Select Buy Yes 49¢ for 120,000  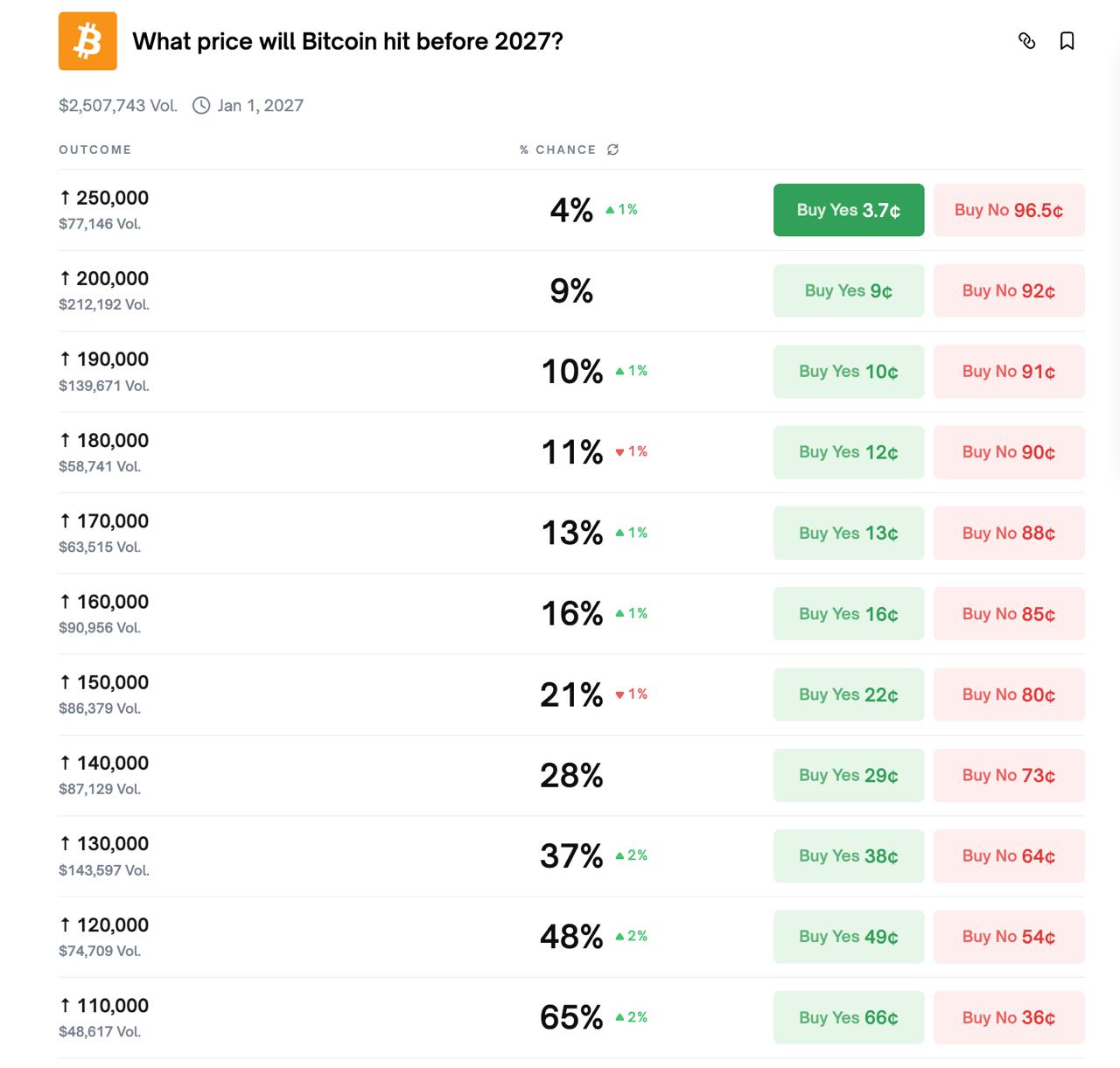click(848, 937)
